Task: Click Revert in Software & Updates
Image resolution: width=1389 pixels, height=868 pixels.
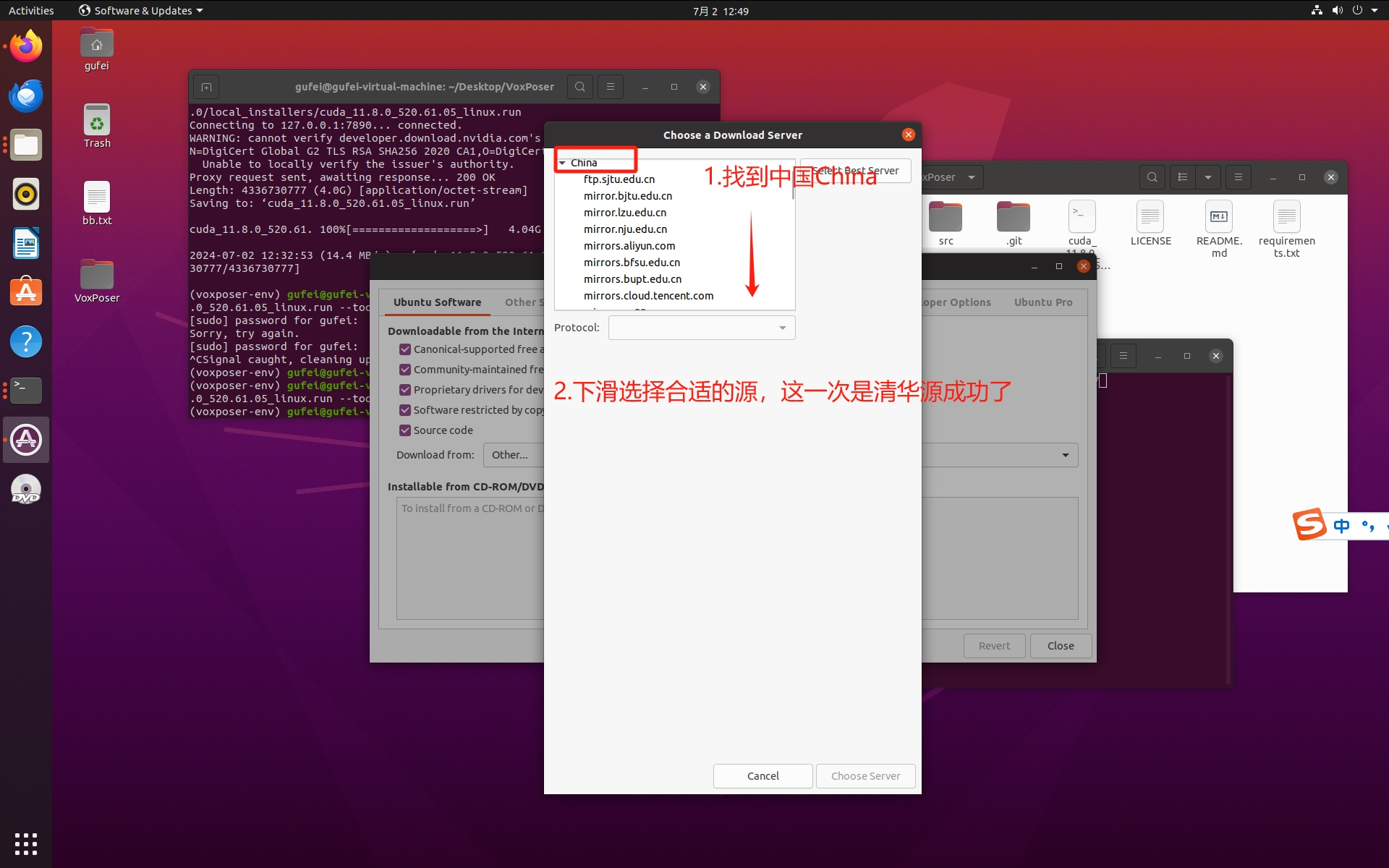Action: pos(994,646)
